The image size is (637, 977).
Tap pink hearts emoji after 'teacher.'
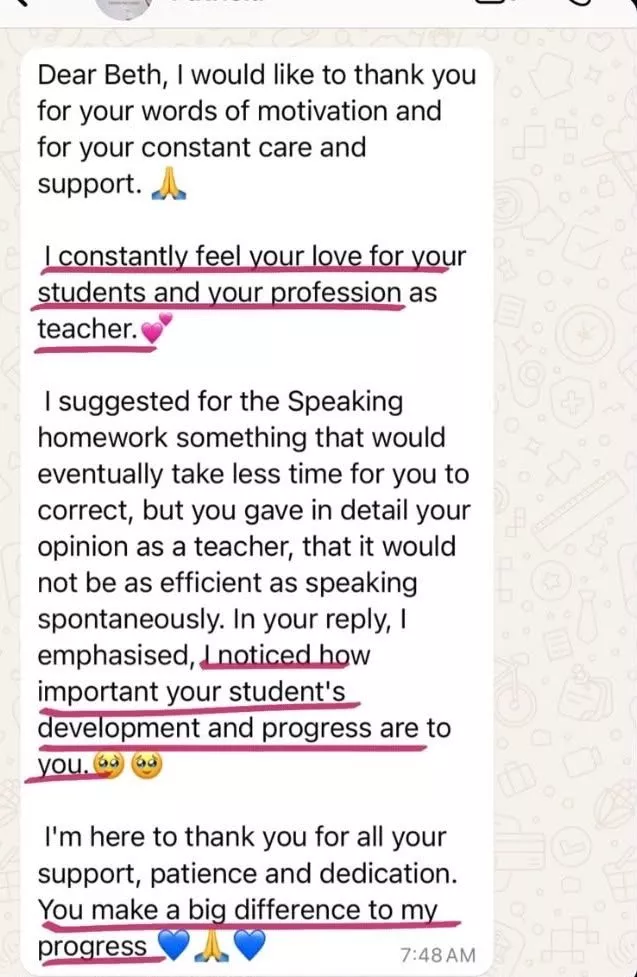pos(156,328)
